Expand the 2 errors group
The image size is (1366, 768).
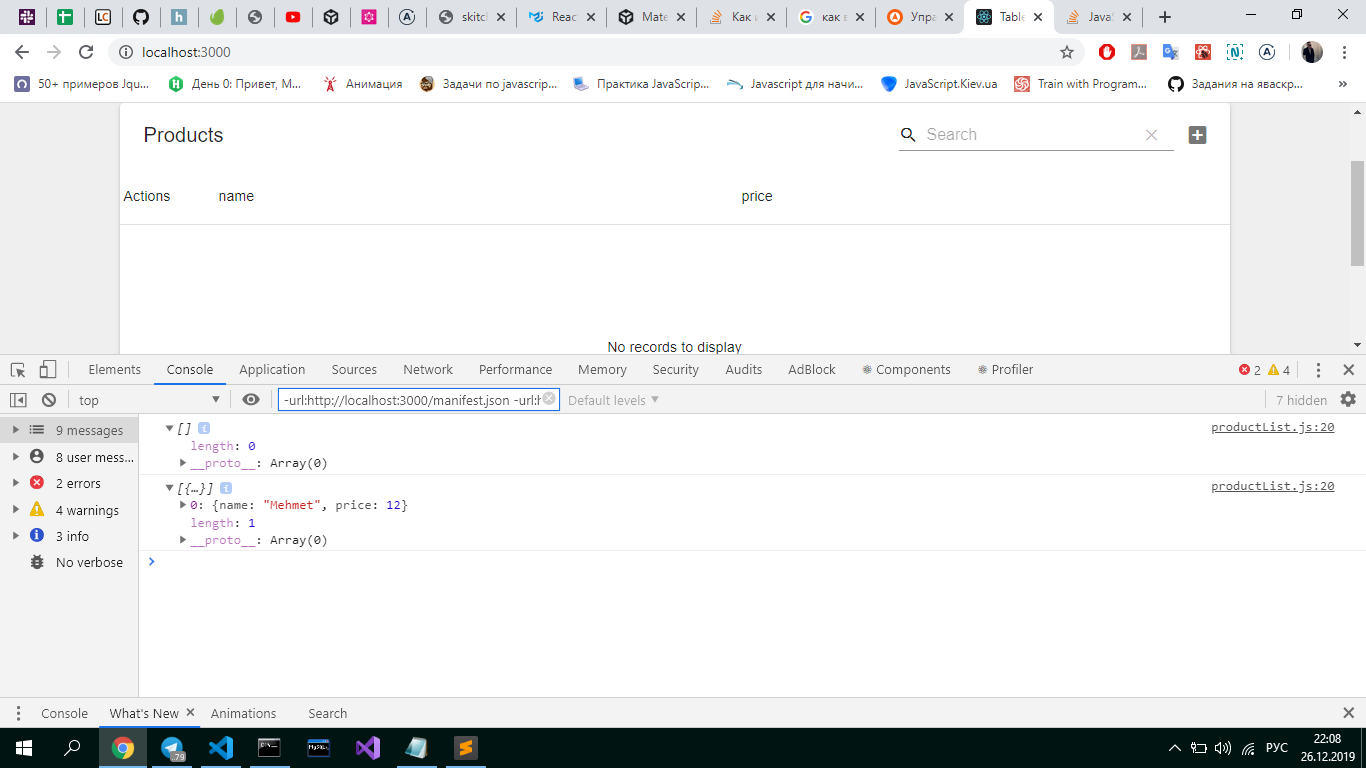[15, 483]
